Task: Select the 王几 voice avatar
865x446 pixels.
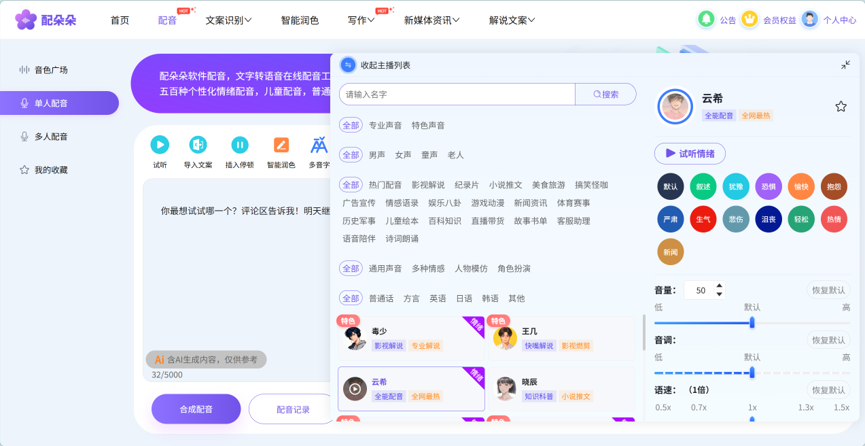Action: pyautogui.click(x=505, y=338)
